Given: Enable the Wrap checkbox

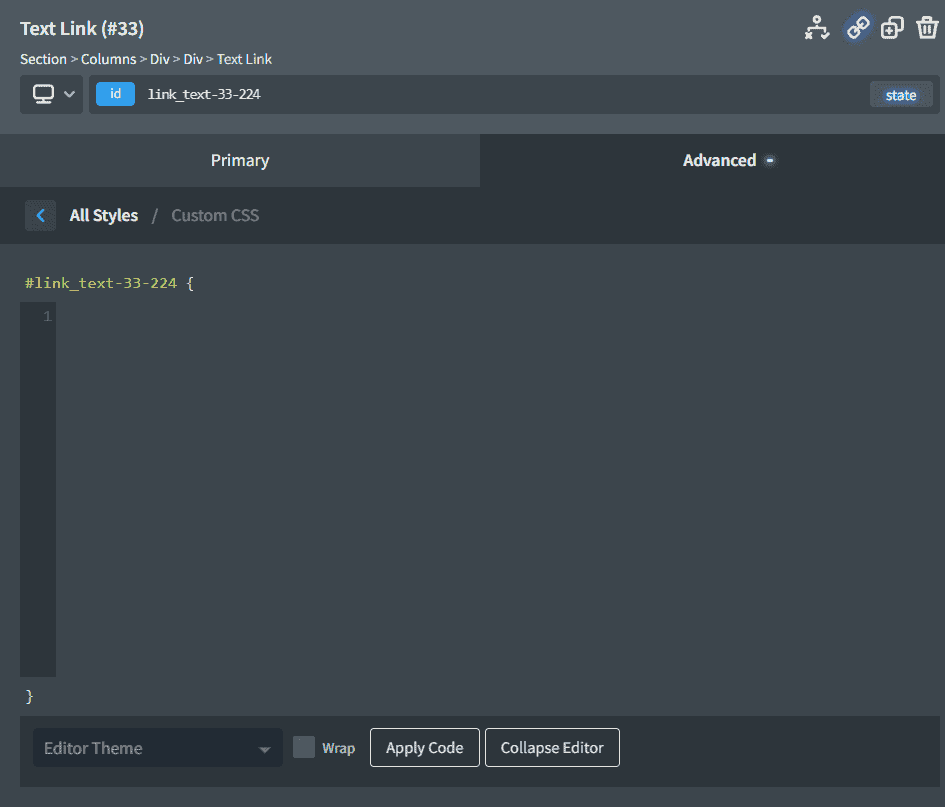Looking at the screenshot, I should point(304,747).
